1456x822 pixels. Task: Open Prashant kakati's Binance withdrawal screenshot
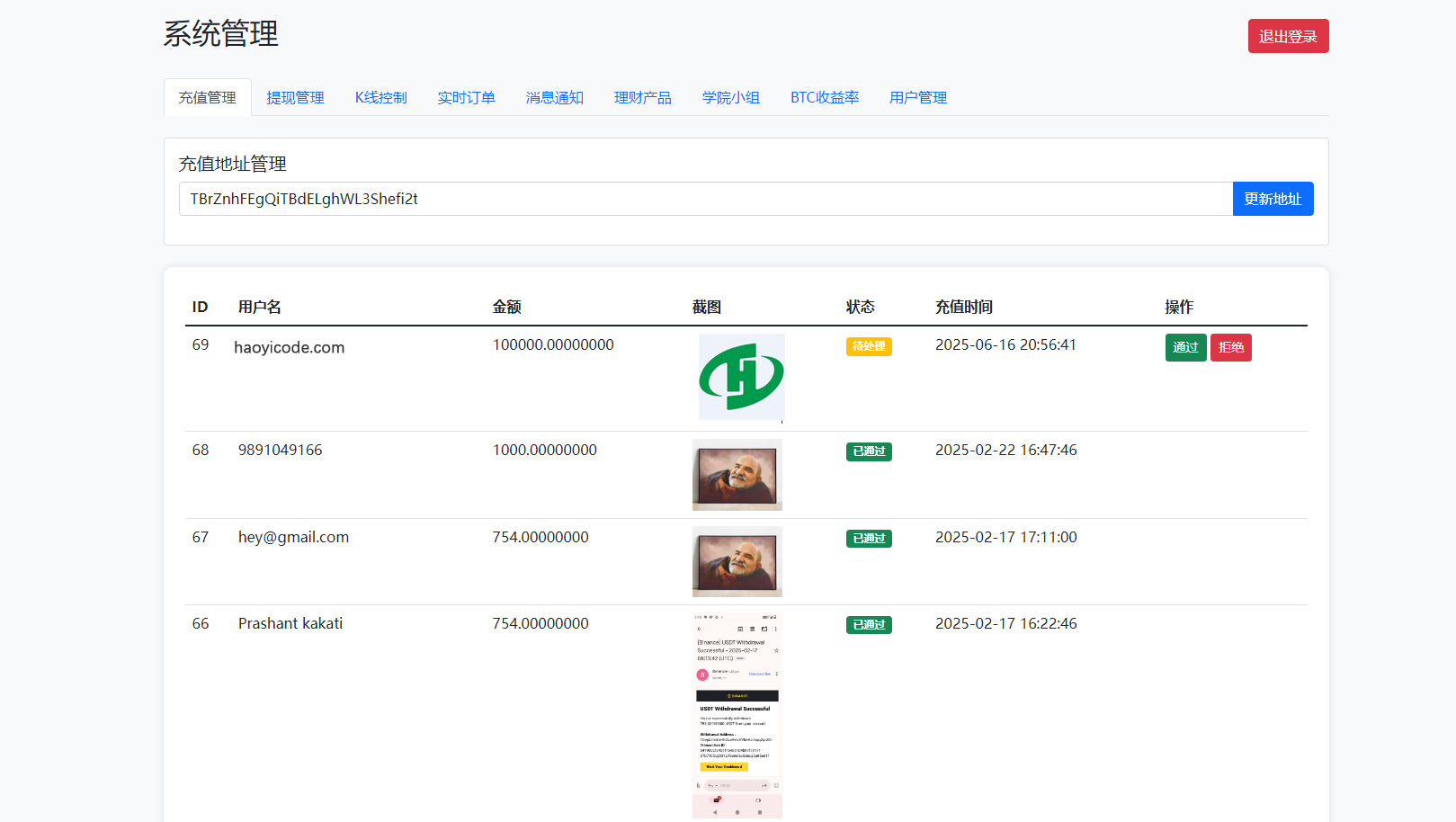coord(737,710)
